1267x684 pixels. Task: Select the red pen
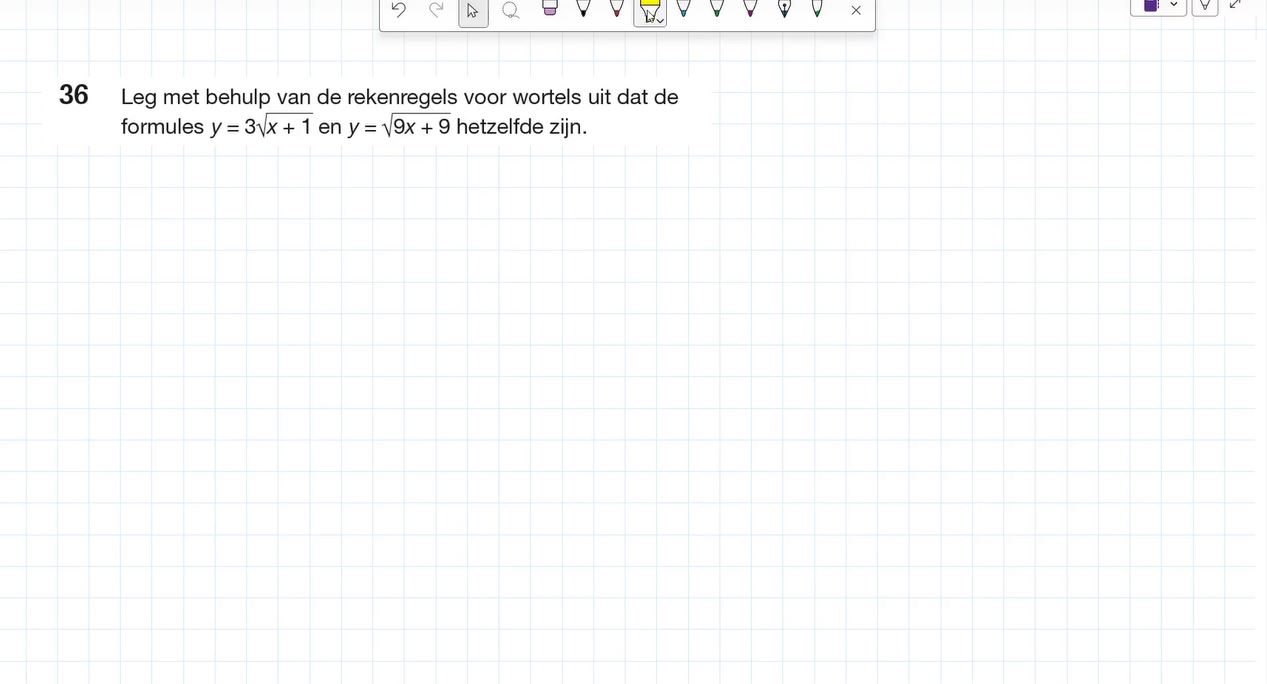pos(616,8)
